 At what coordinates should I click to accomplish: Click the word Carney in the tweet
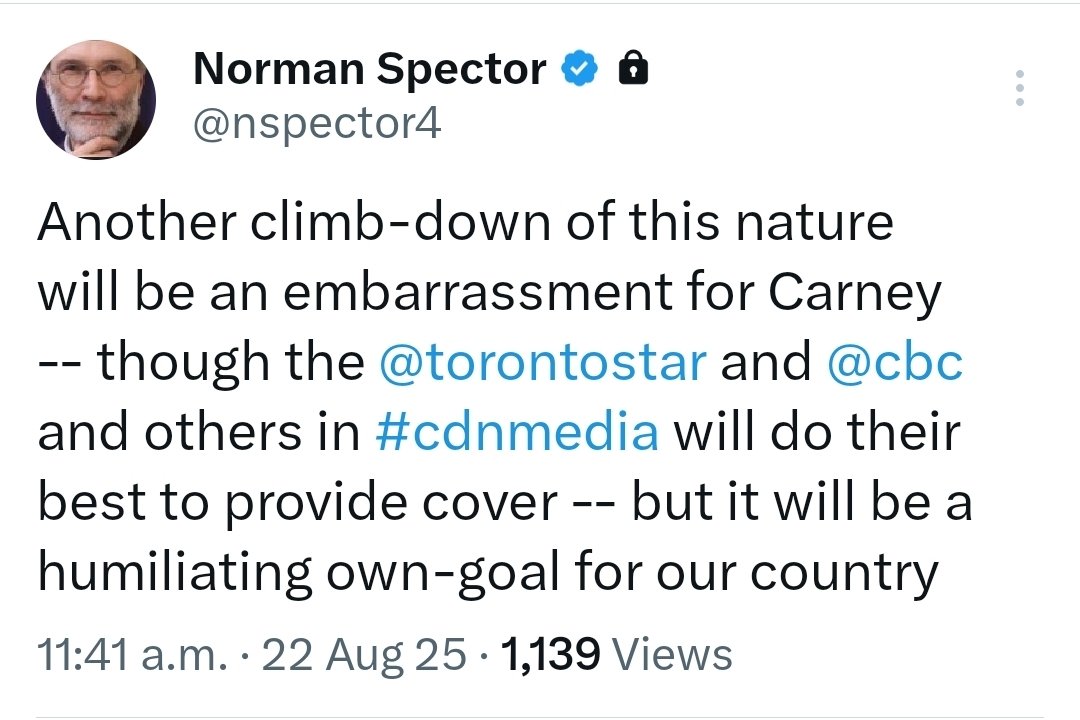point(855,294)
